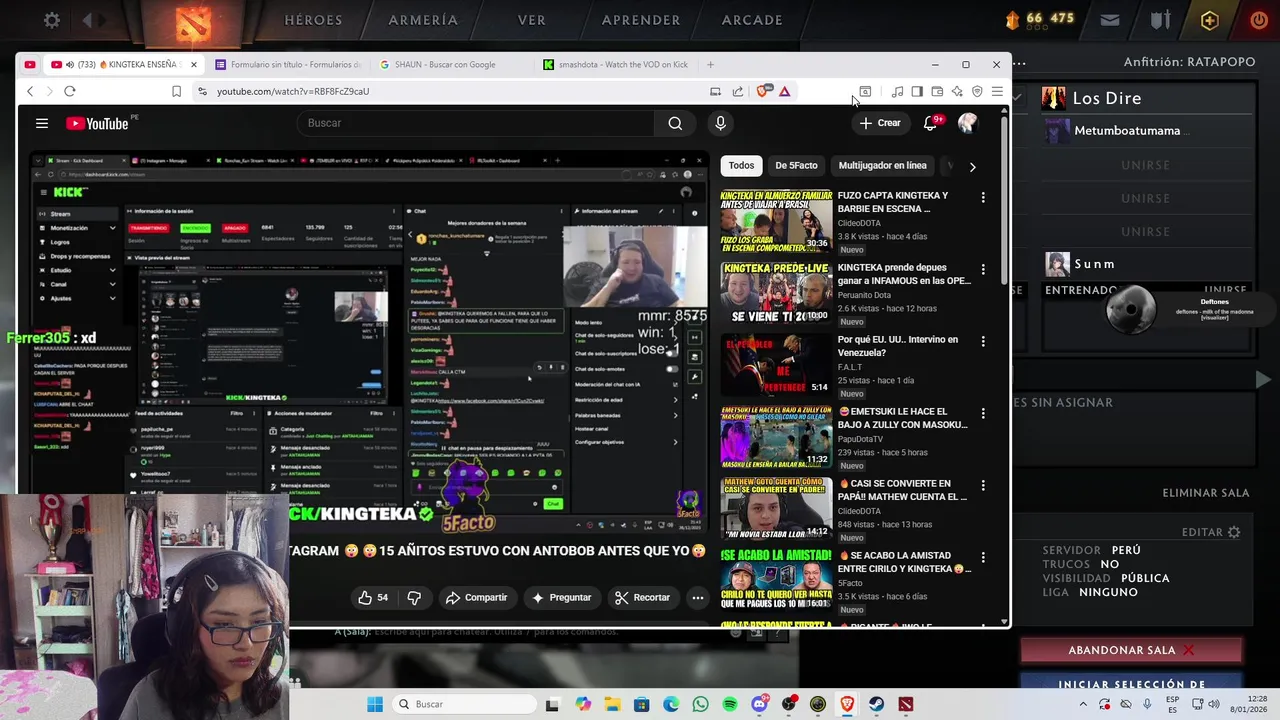Image resolution: width=1280 pixels, height=720 pixels.
Task: Open options for EMETSUKI LE HACE video
Action: [x=983, y=413]
